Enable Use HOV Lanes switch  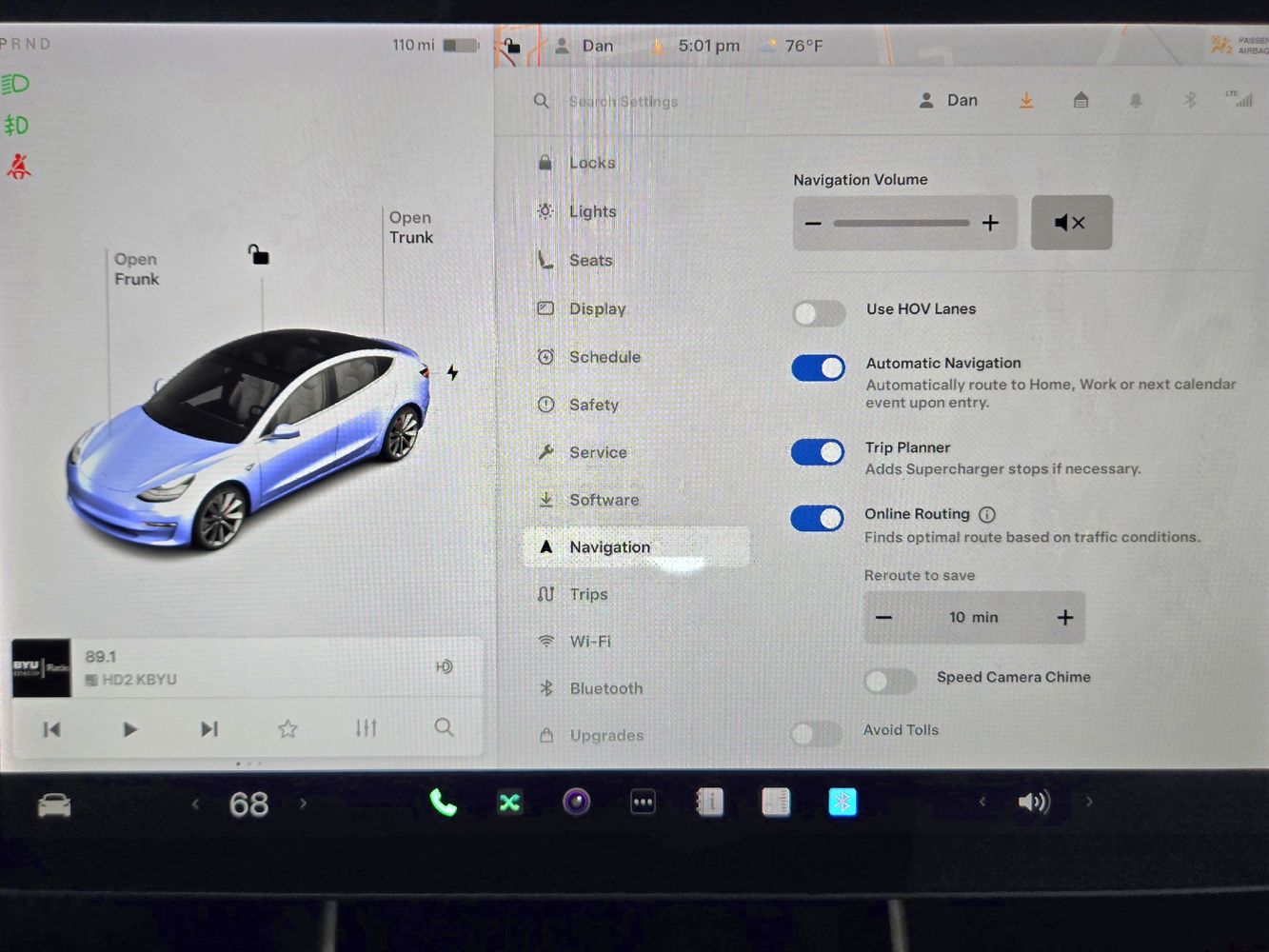click(x=820, y=312)
